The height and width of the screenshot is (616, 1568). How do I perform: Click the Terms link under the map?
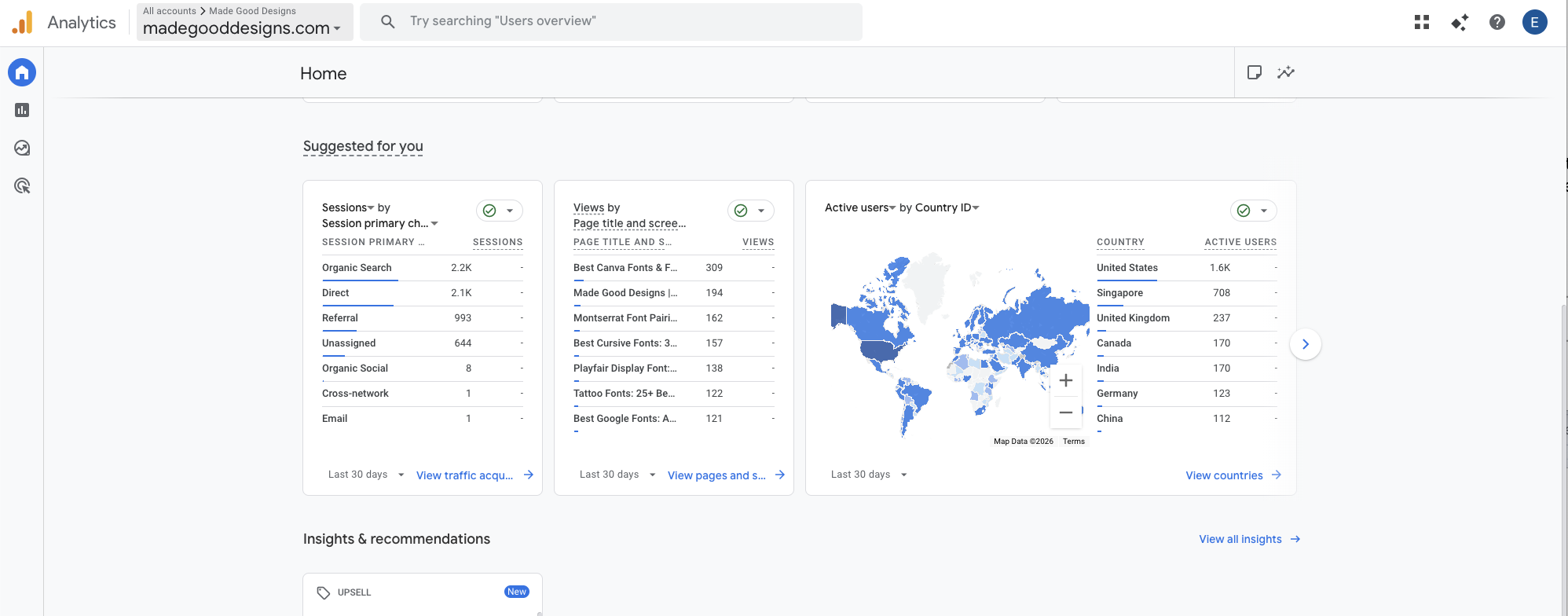[x=1074, y=442]
